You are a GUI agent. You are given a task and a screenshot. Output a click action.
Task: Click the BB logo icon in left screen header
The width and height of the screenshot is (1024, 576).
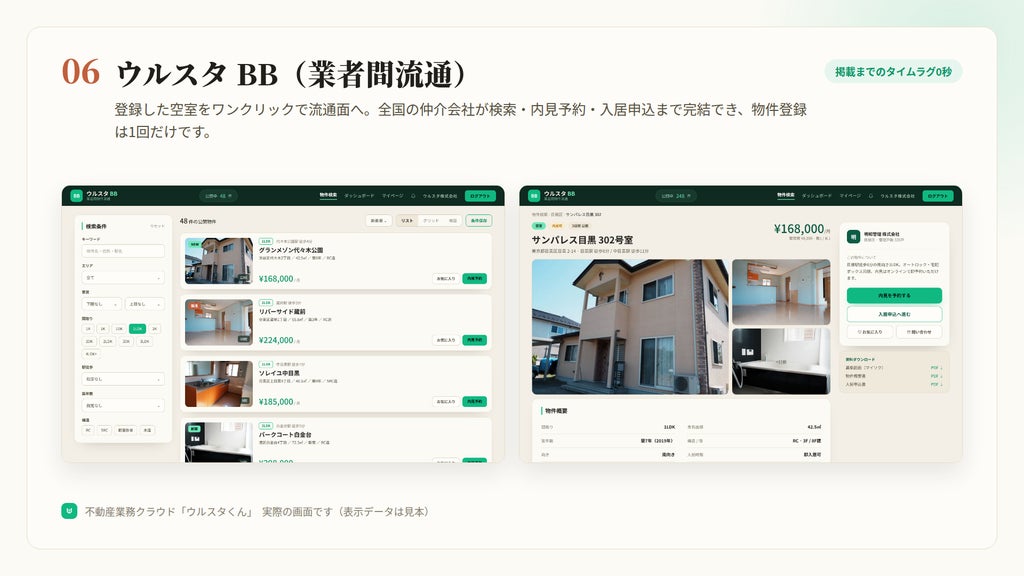[x=76, y=195]
